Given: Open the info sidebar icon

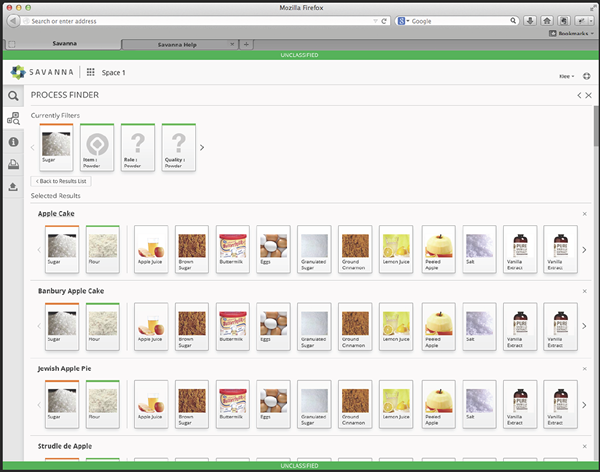Looking at the screenshot, I should [x=13, y=142].
